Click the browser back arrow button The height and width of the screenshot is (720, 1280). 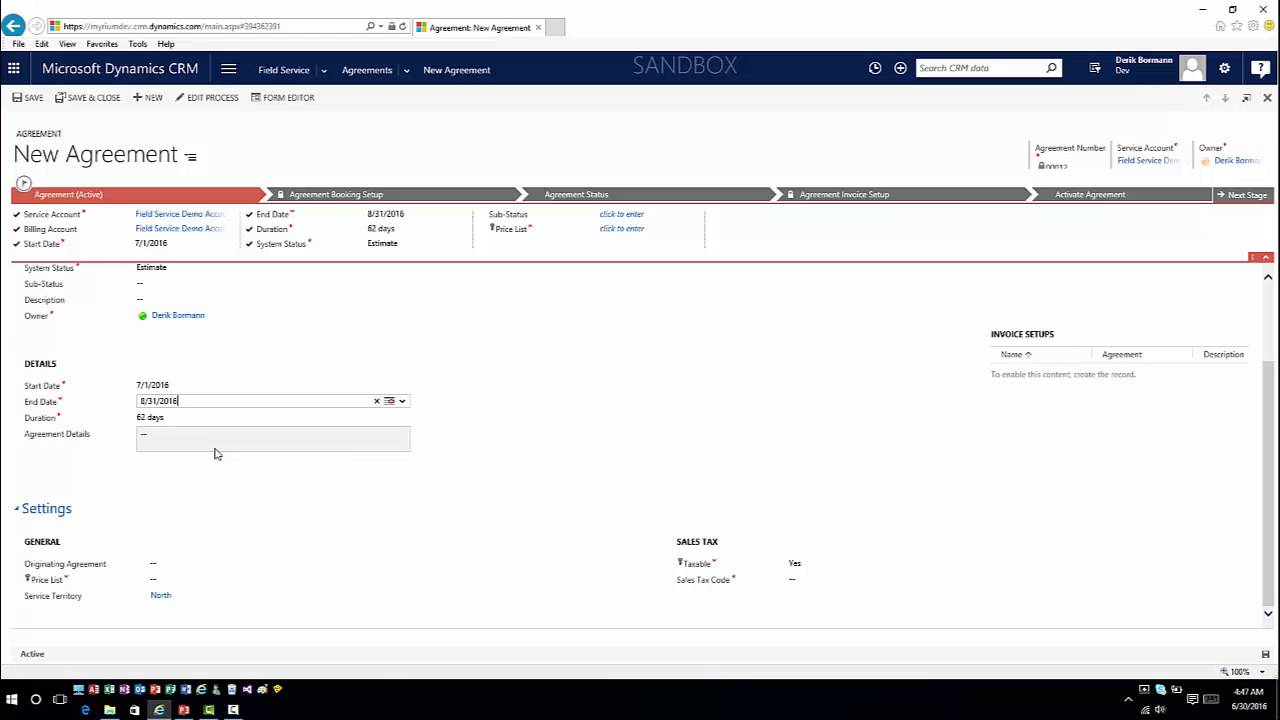(13, 26)
